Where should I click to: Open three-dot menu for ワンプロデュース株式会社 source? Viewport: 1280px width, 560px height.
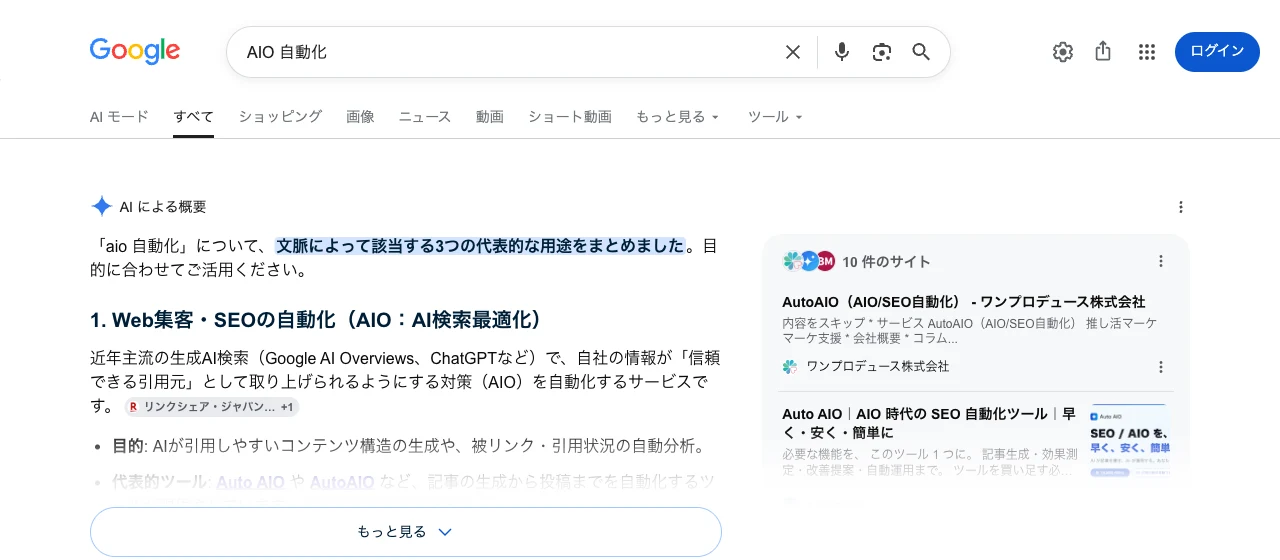tap(1161, 367)
